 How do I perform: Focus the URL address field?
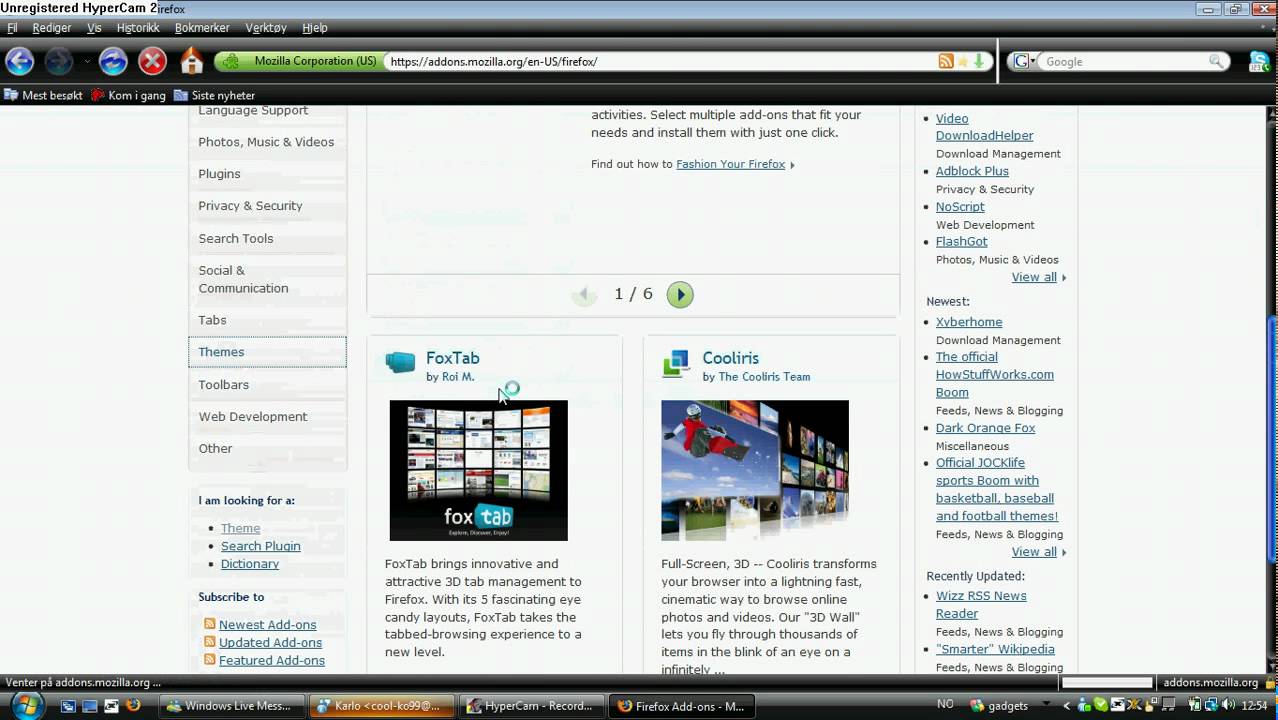(x=660, y=61)
